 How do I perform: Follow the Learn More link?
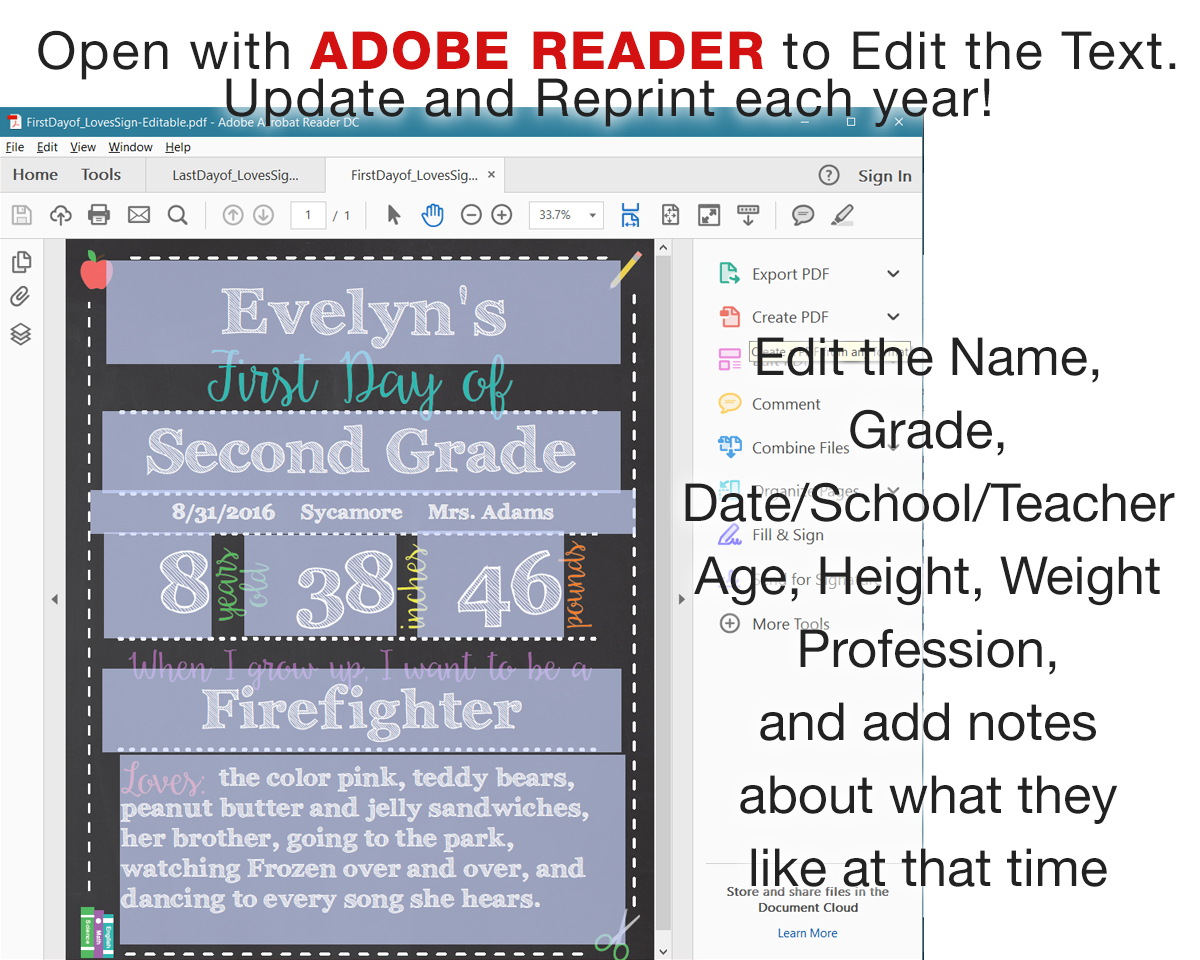[808, 933]
